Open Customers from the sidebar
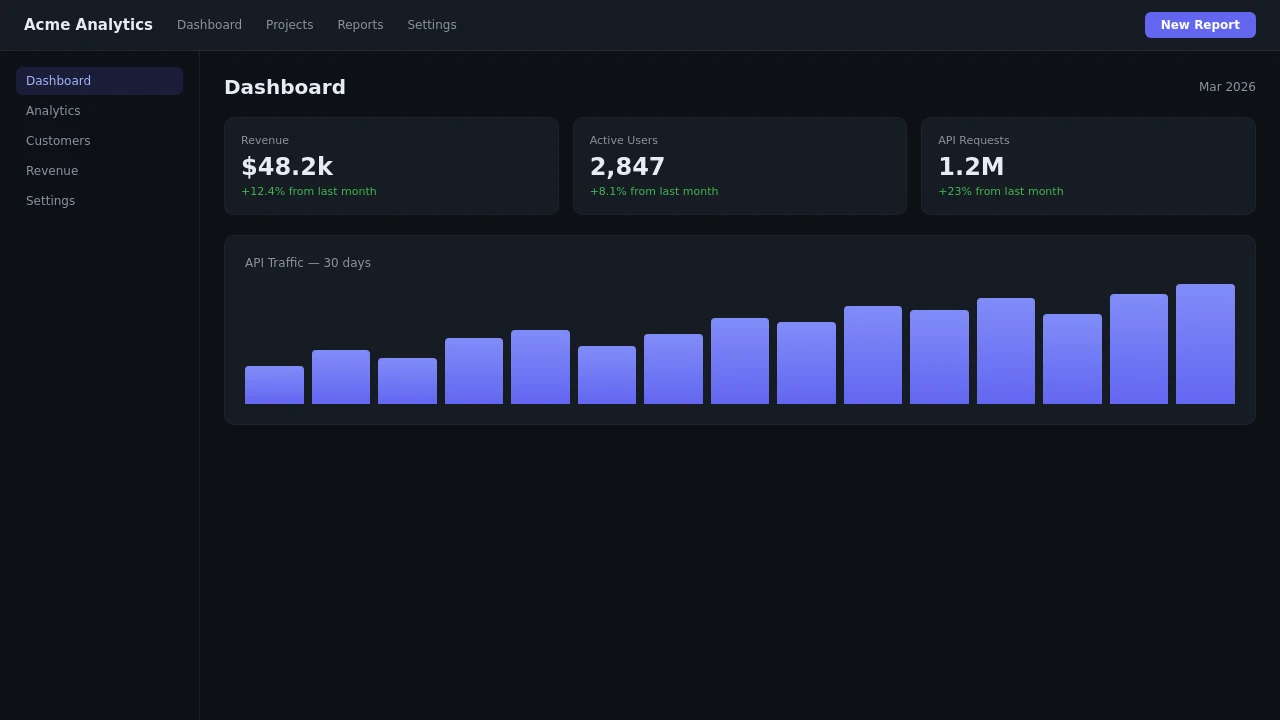 (57, 140)
